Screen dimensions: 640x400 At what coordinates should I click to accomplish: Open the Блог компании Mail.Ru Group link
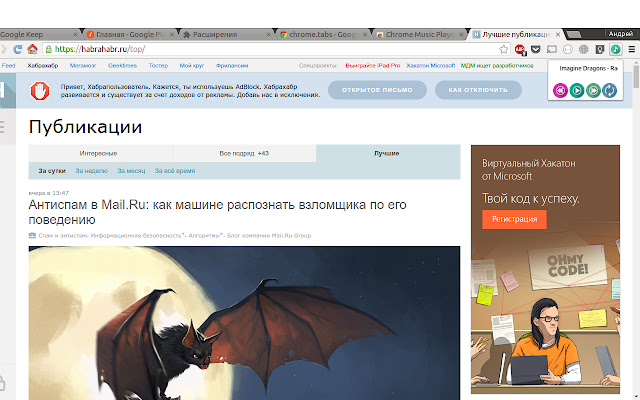pyautogui.click(x=269, y=236)
